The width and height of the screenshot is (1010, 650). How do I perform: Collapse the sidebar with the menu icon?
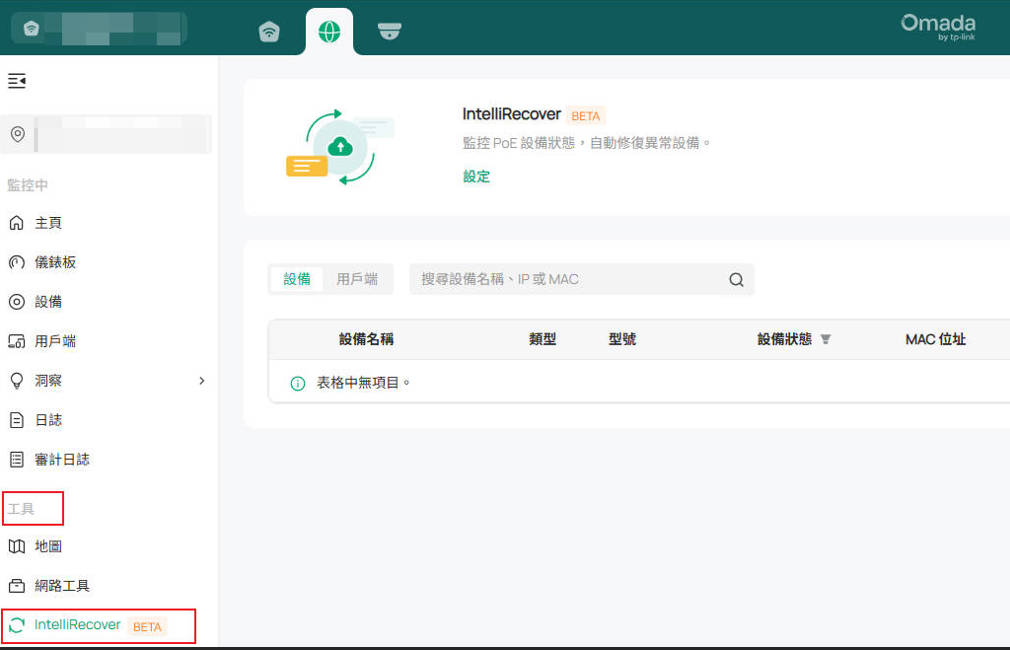[x=17, y=81]
